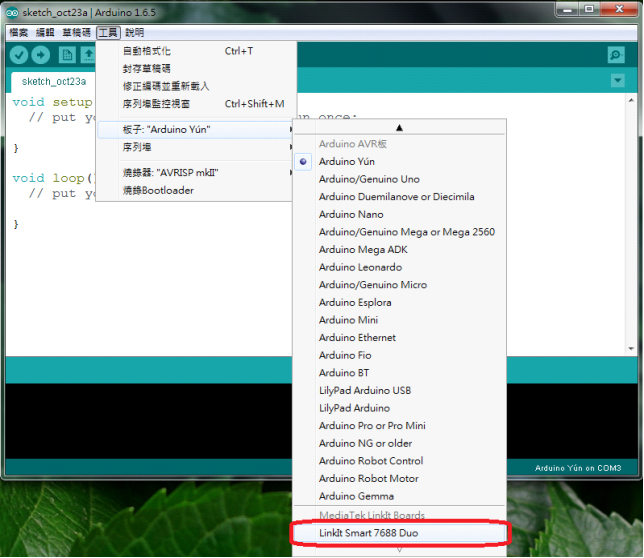Select Arduino Leonardo board
This screenshot has height=558, width=644.
399,267
